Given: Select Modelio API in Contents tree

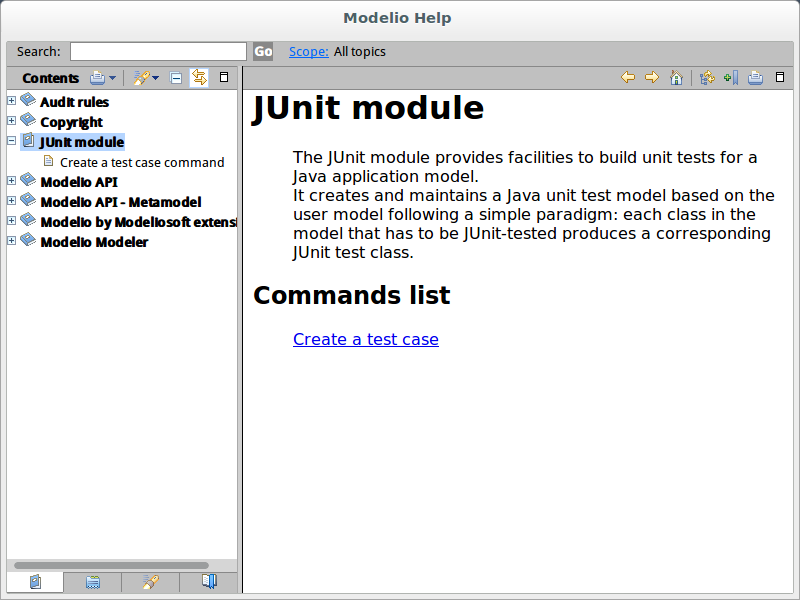Looking at the screenshot, I should tap(79, 182).
